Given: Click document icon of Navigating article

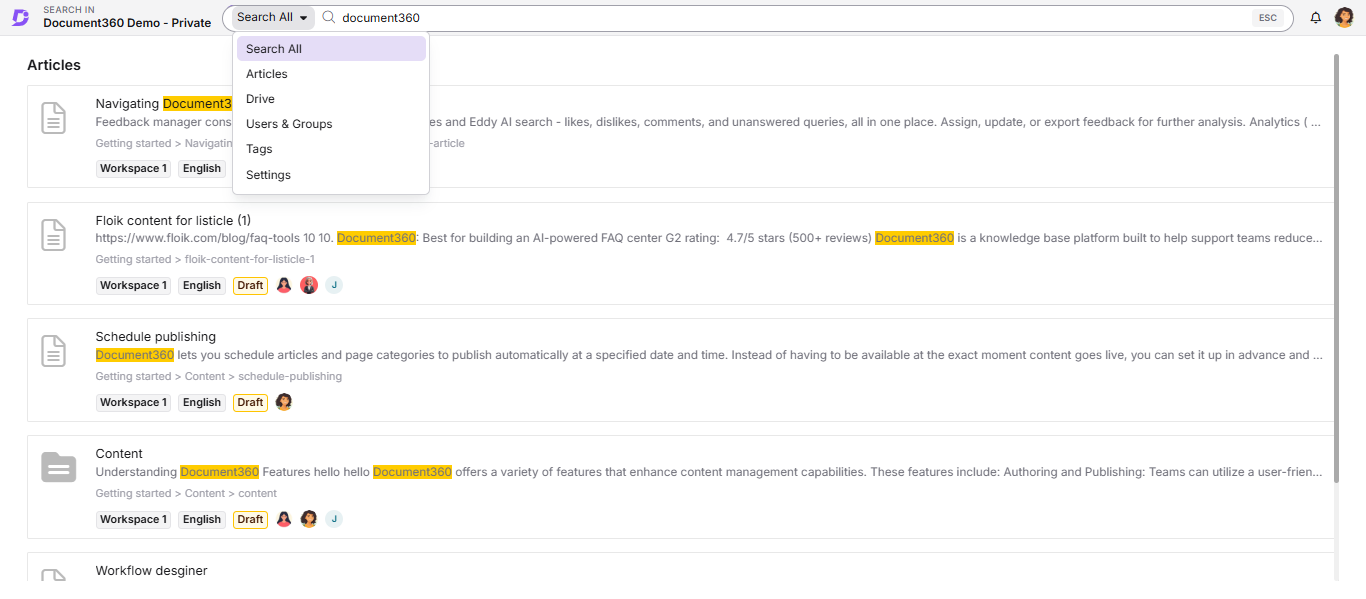Looking at the screenshot, I should 53,118.
